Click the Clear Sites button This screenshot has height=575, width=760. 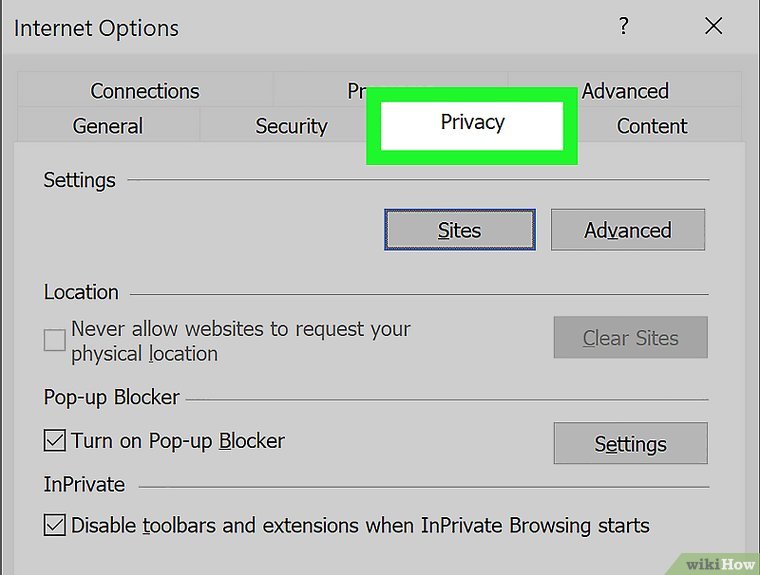click(630, 338)
